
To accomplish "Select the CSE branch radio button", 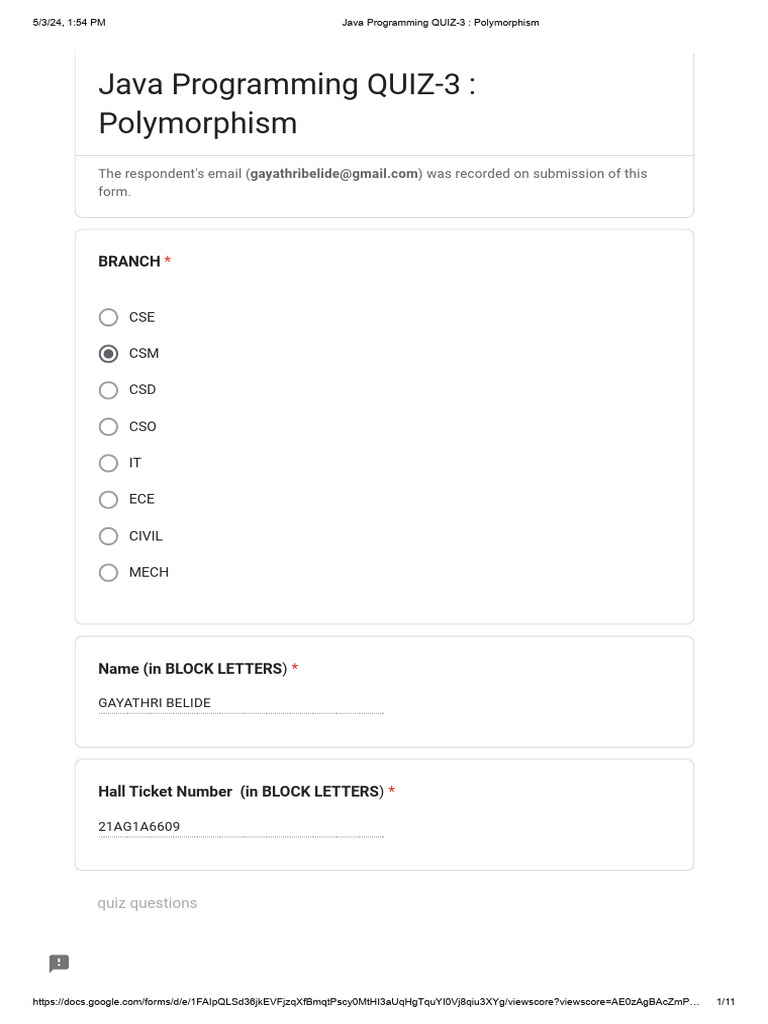I will [108, 317].
